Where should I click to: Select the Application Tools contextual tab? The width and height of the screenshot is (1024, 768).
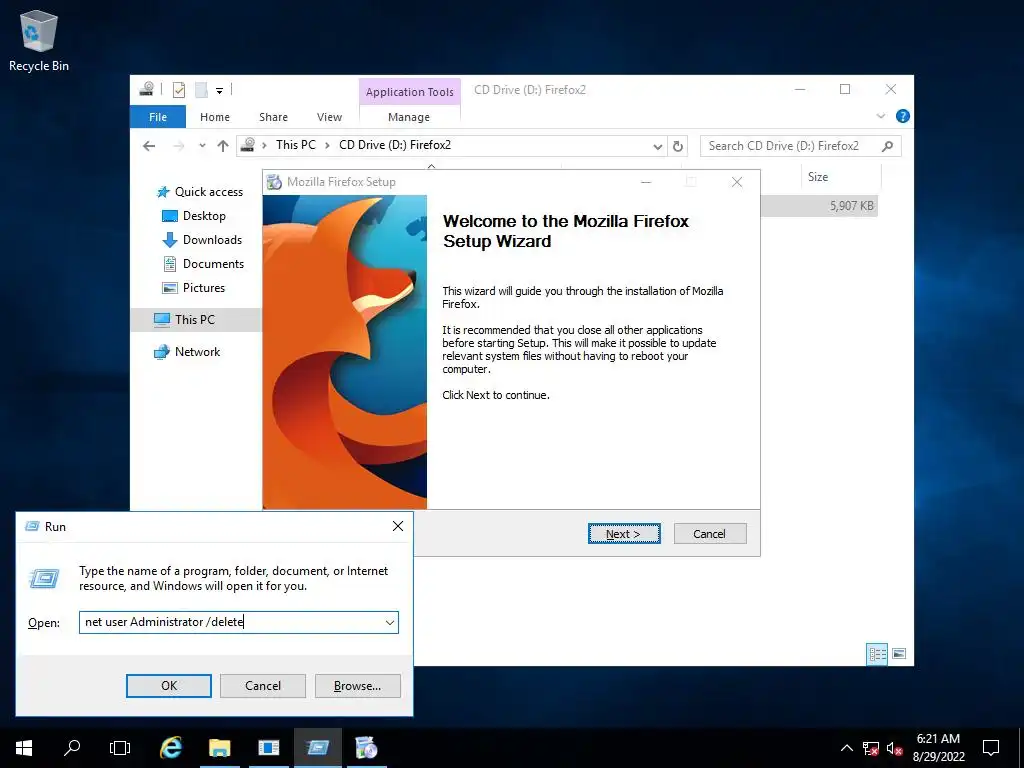409,92
